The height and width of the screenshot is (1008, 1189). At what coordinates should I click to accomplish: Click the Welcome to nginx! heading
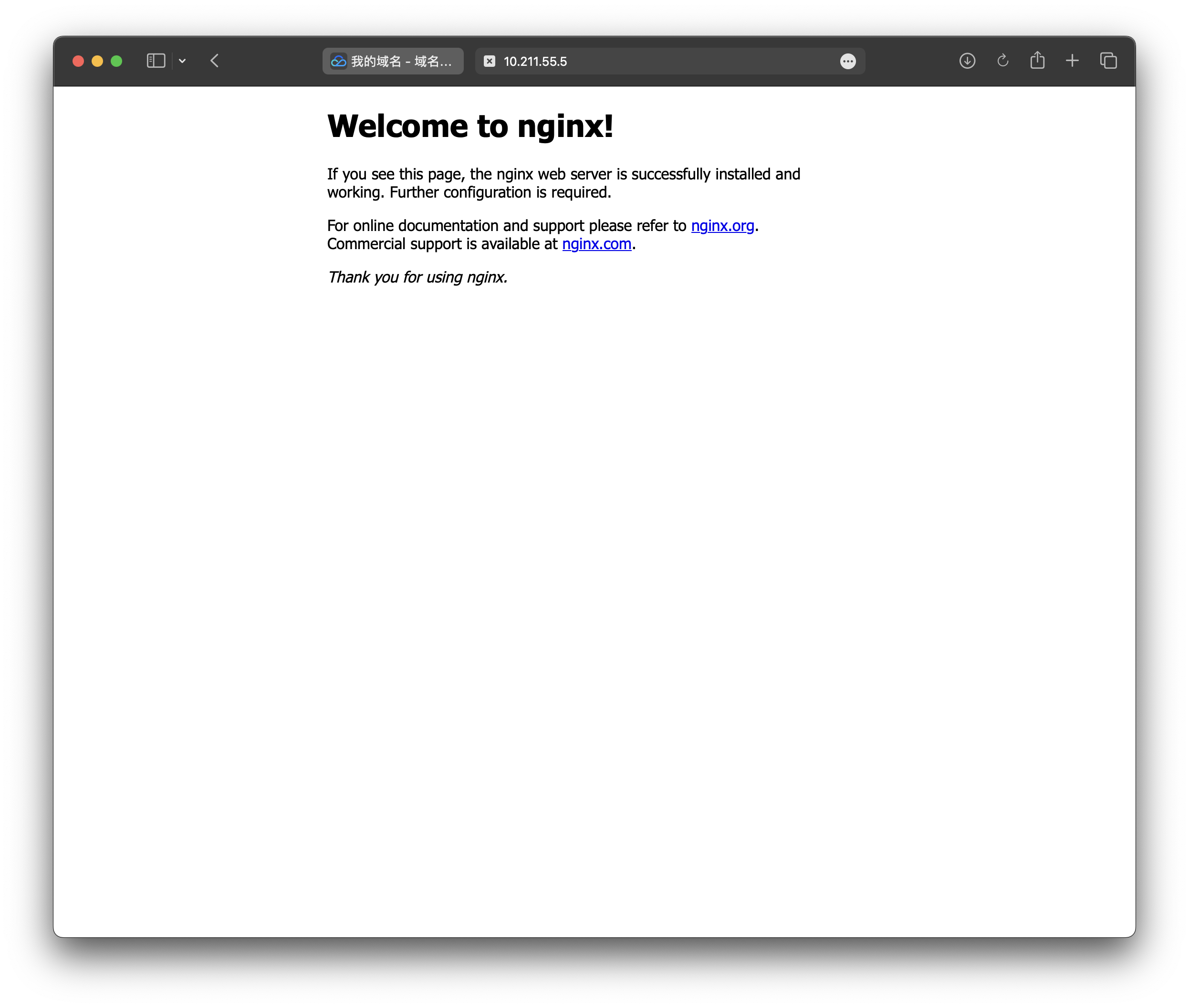pos(469,126)
